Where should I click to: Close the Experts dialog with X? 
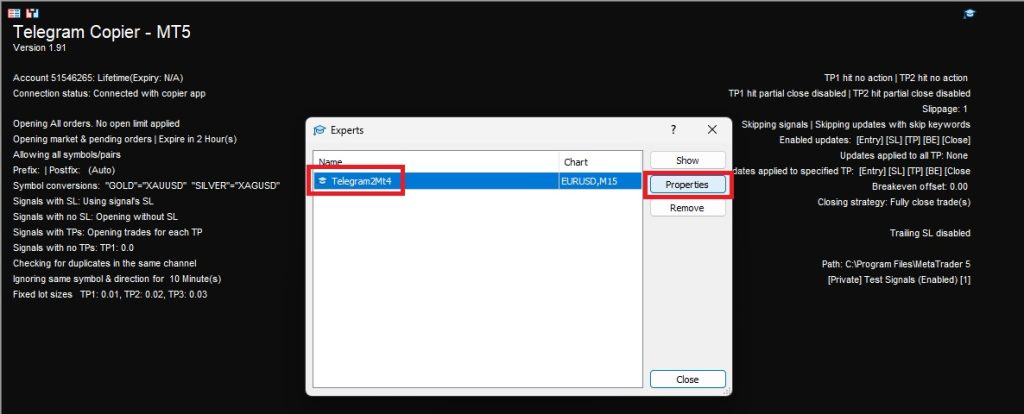712,130
